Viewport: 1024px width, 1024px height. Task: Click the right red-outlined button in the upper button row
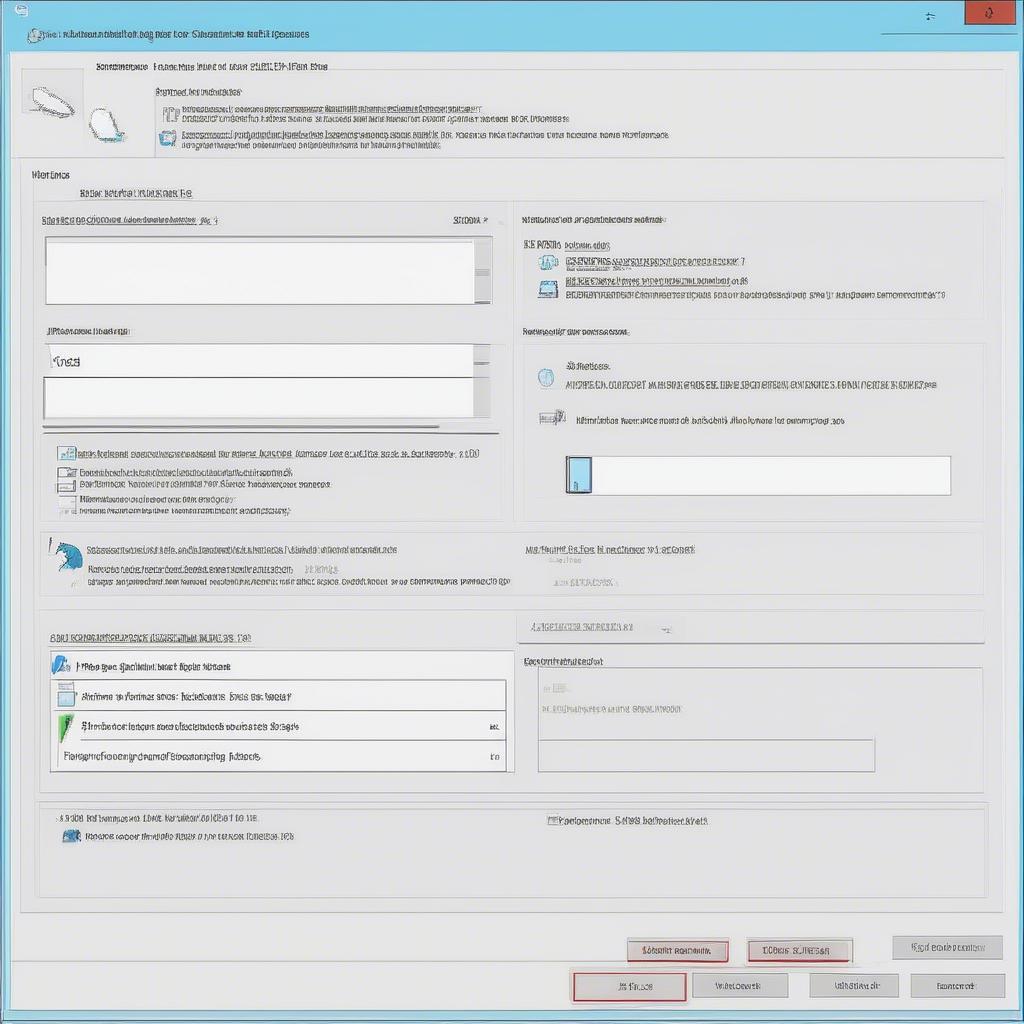pos(799,950)
